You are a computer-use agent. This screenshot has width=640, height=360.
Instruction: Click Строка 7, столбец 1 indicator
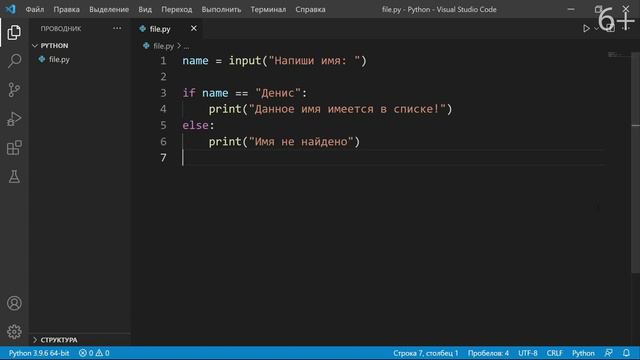click(x=426, y=353)
